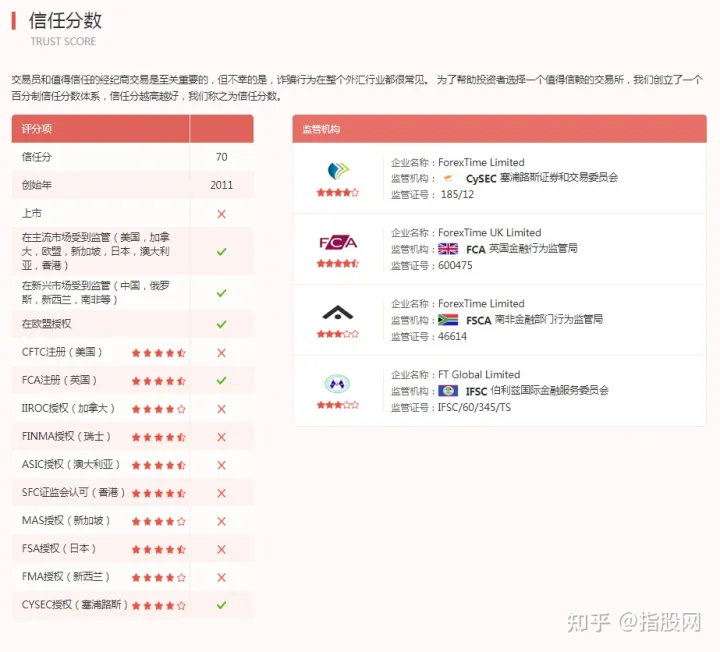
Task: Click the MAS授权（新加坡） label
Action: coord(66,521)
